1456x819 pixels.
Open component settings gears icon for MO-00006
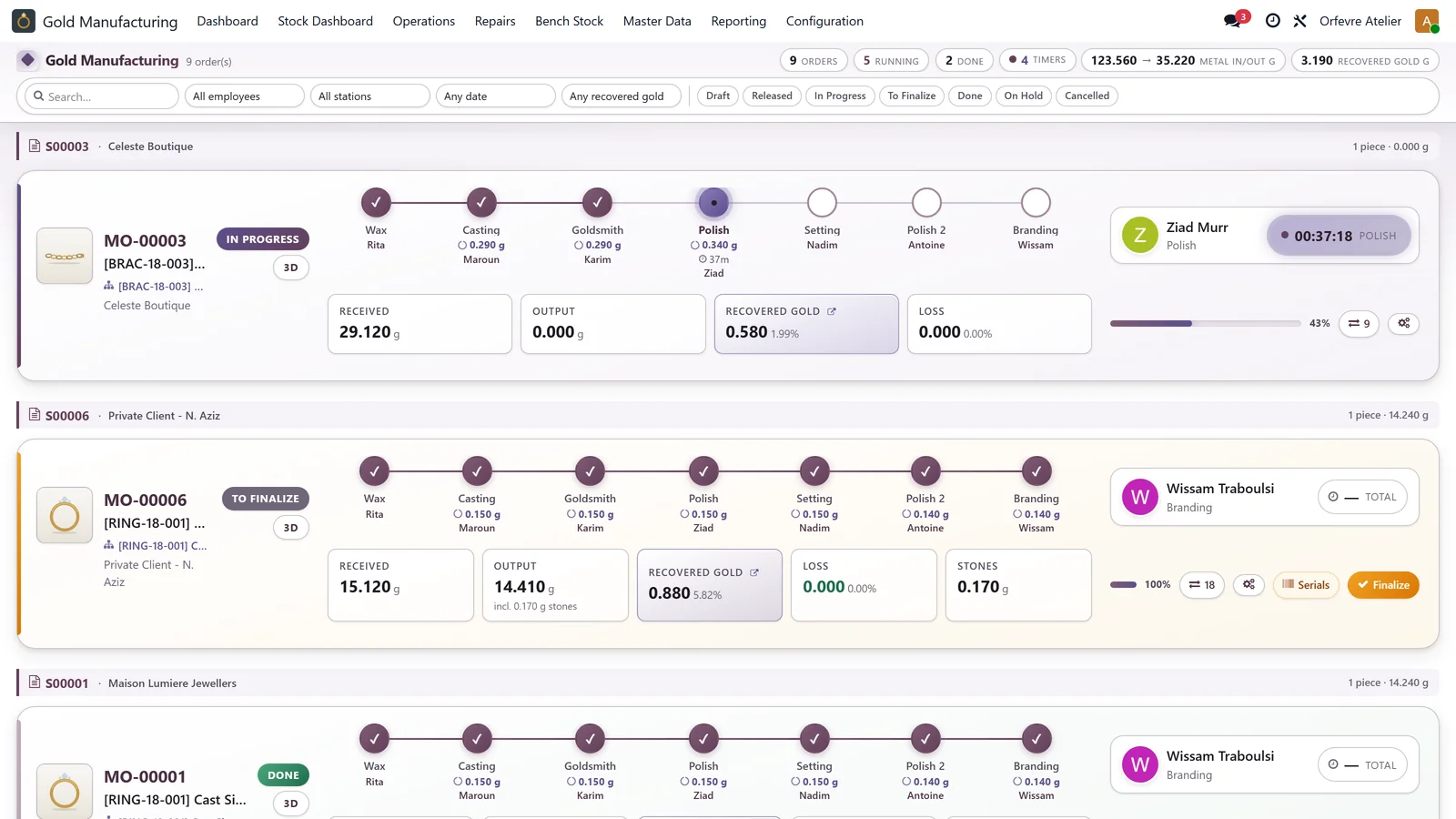tap(1249, 584)
